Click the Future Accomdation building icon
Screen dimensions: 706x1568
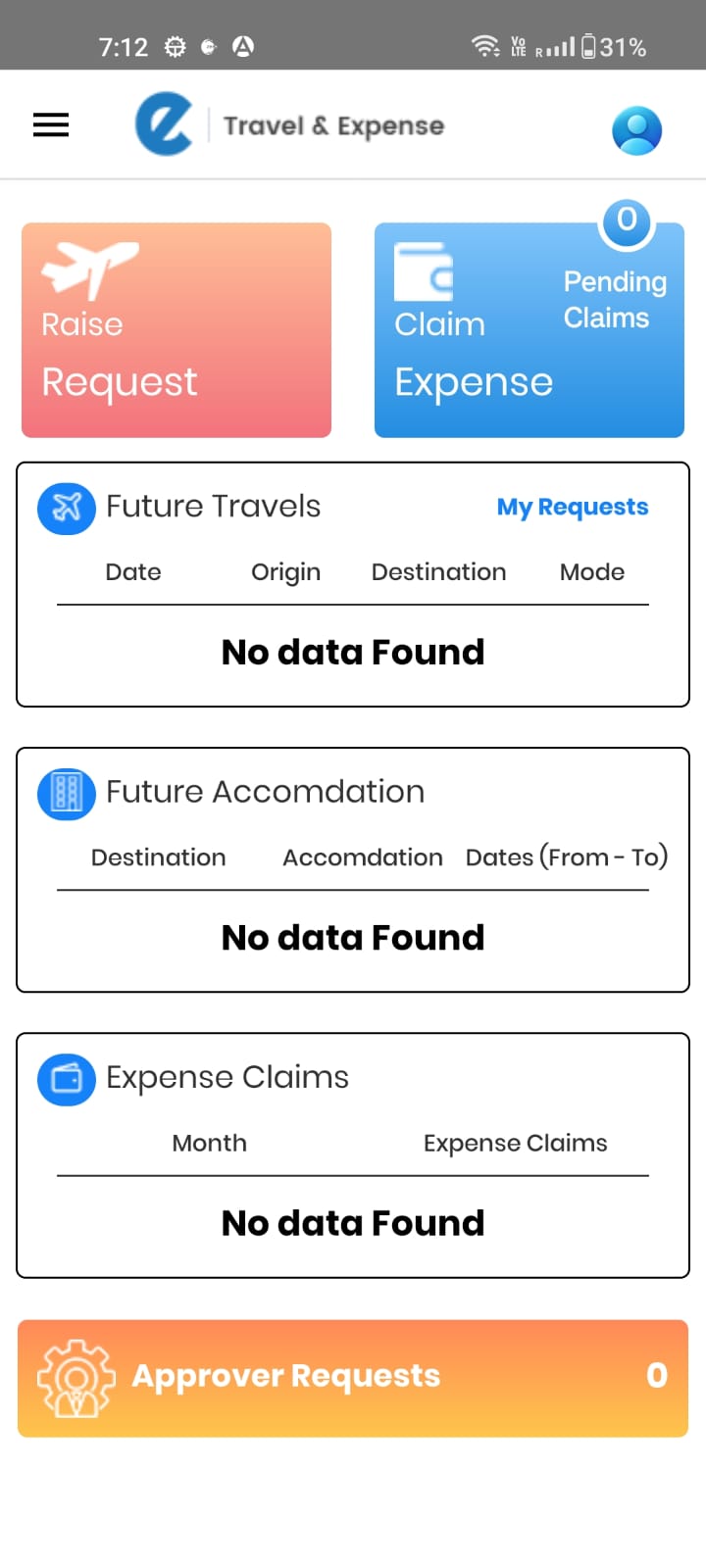[67, 793]
